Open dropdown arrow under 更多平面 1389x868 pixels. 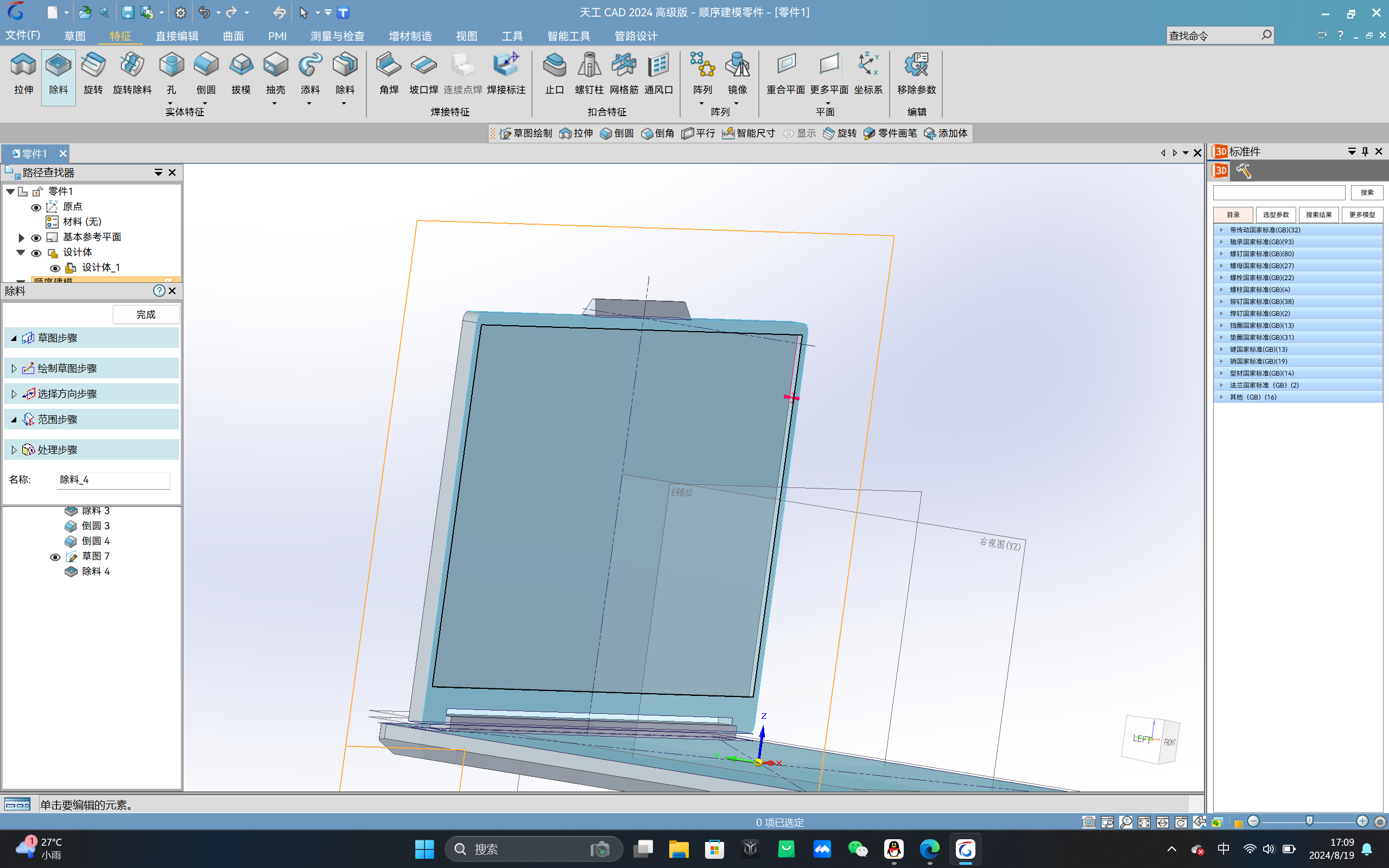coord(828,103)
